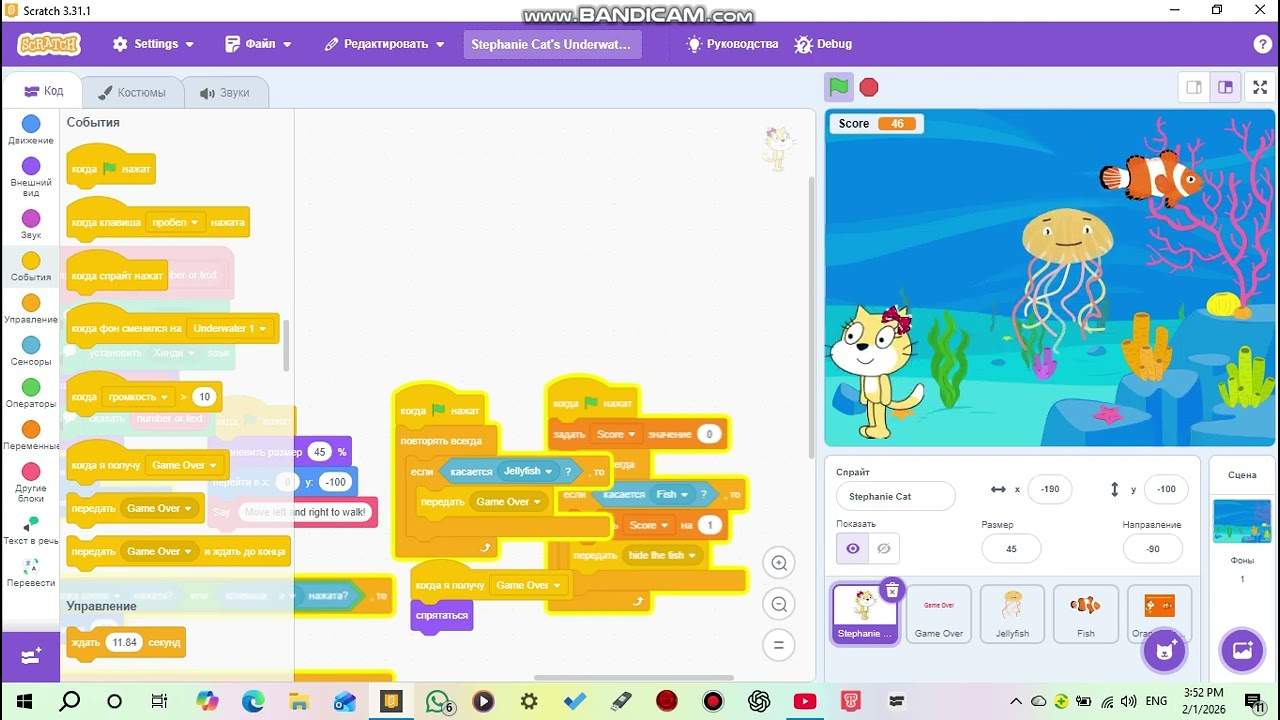Select the stage backdrop thumbnail under Сцена
This screenshot has width=1280, height=720.
[1242, 521]
